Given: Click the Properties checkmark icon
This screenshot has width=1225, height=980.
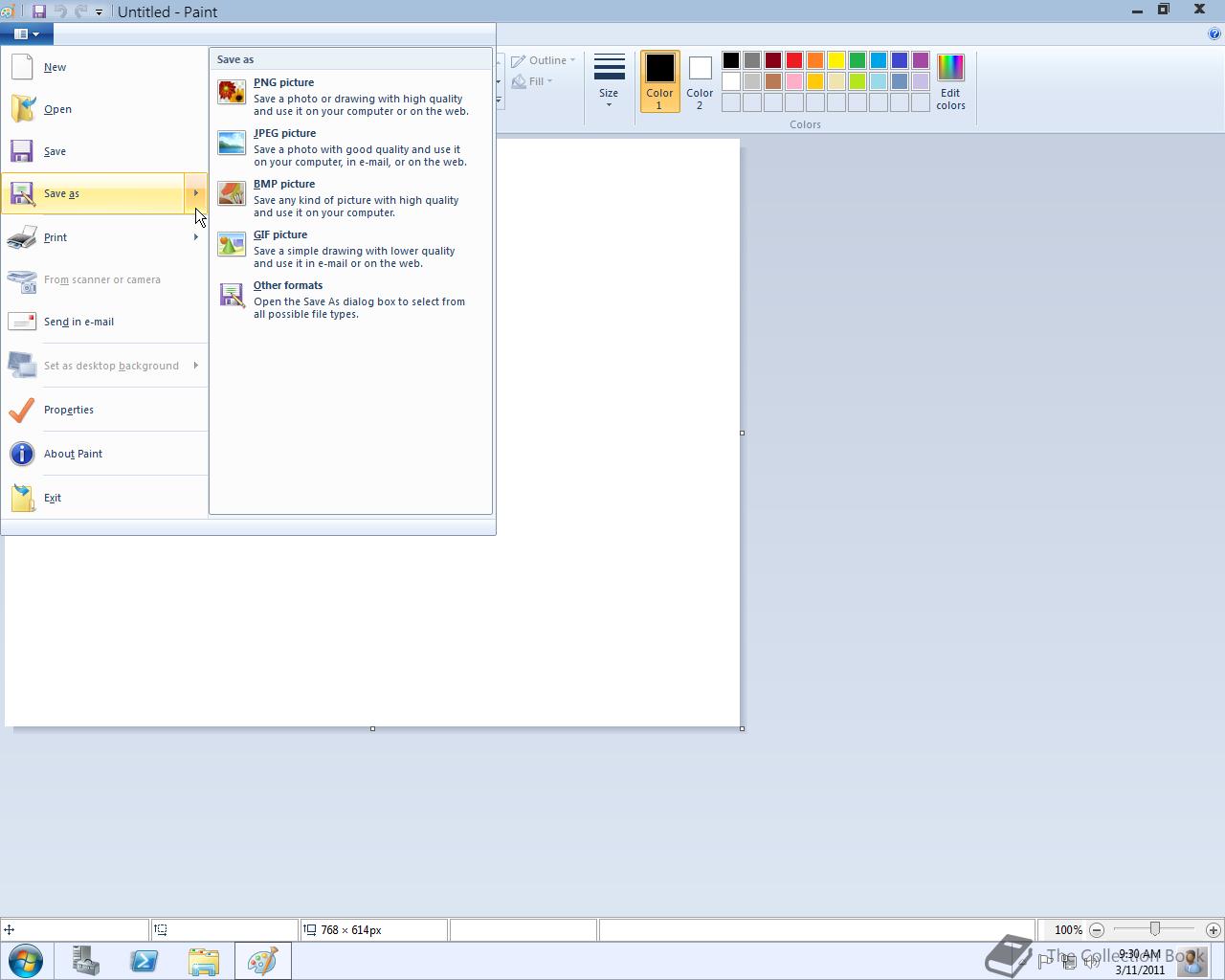Looking at the screenshot, I should click(22, 410).
